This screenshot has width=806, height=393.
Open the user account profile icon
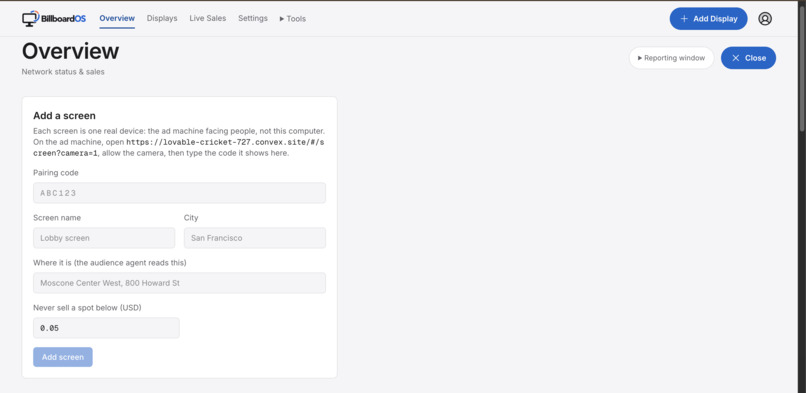click(765, 18)
